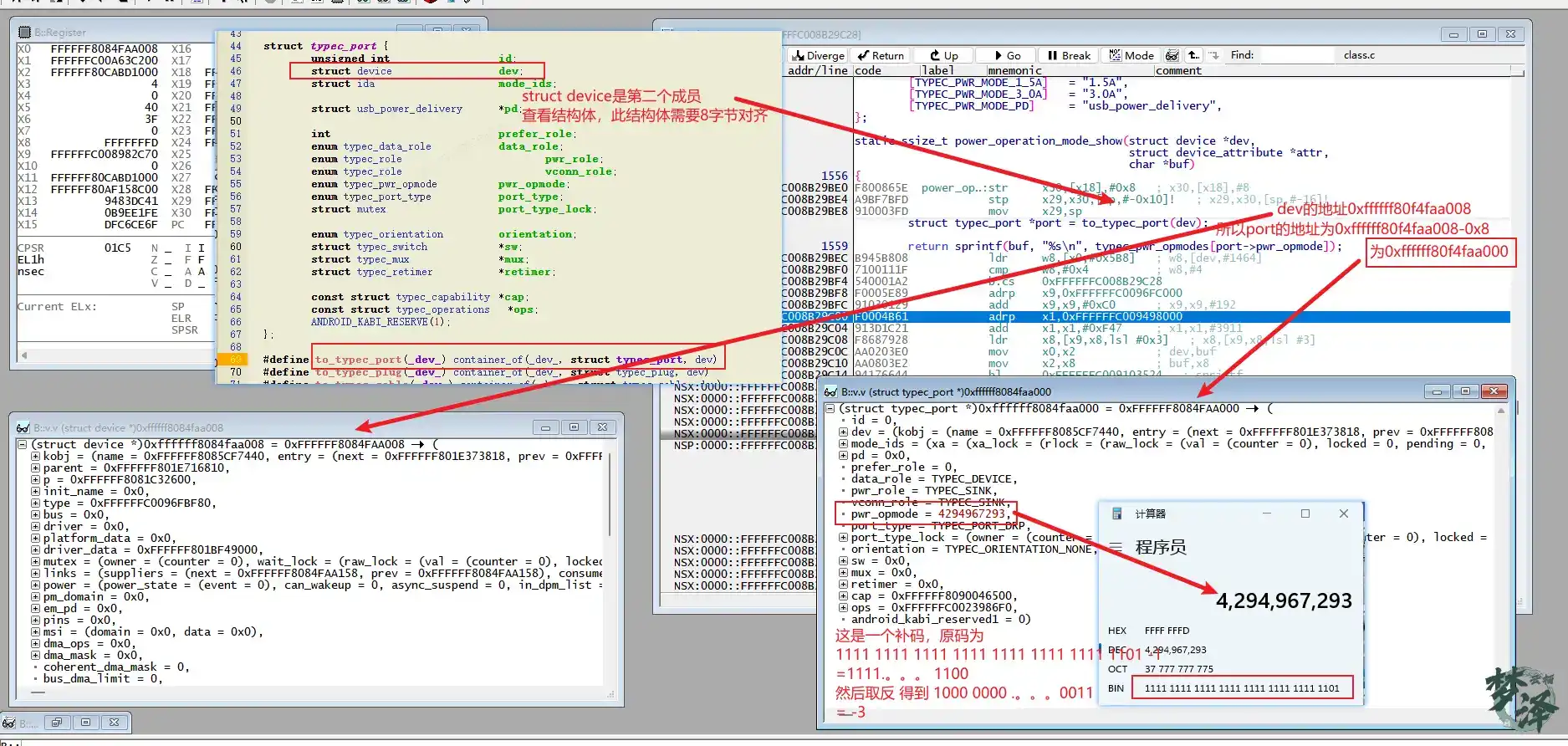Maximize the calculator window
The image size is (1568, 746).
(1305, 514)
